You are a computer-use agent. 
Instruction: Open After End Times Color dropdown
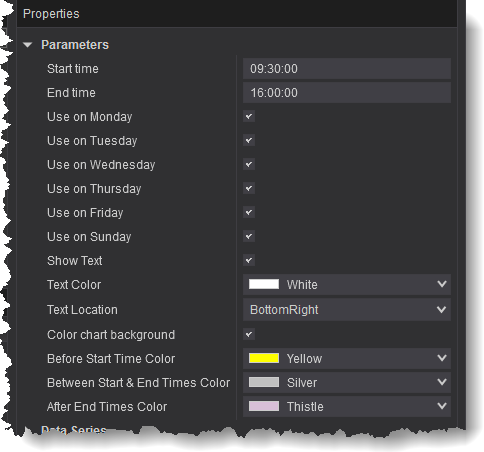point(347,407)
